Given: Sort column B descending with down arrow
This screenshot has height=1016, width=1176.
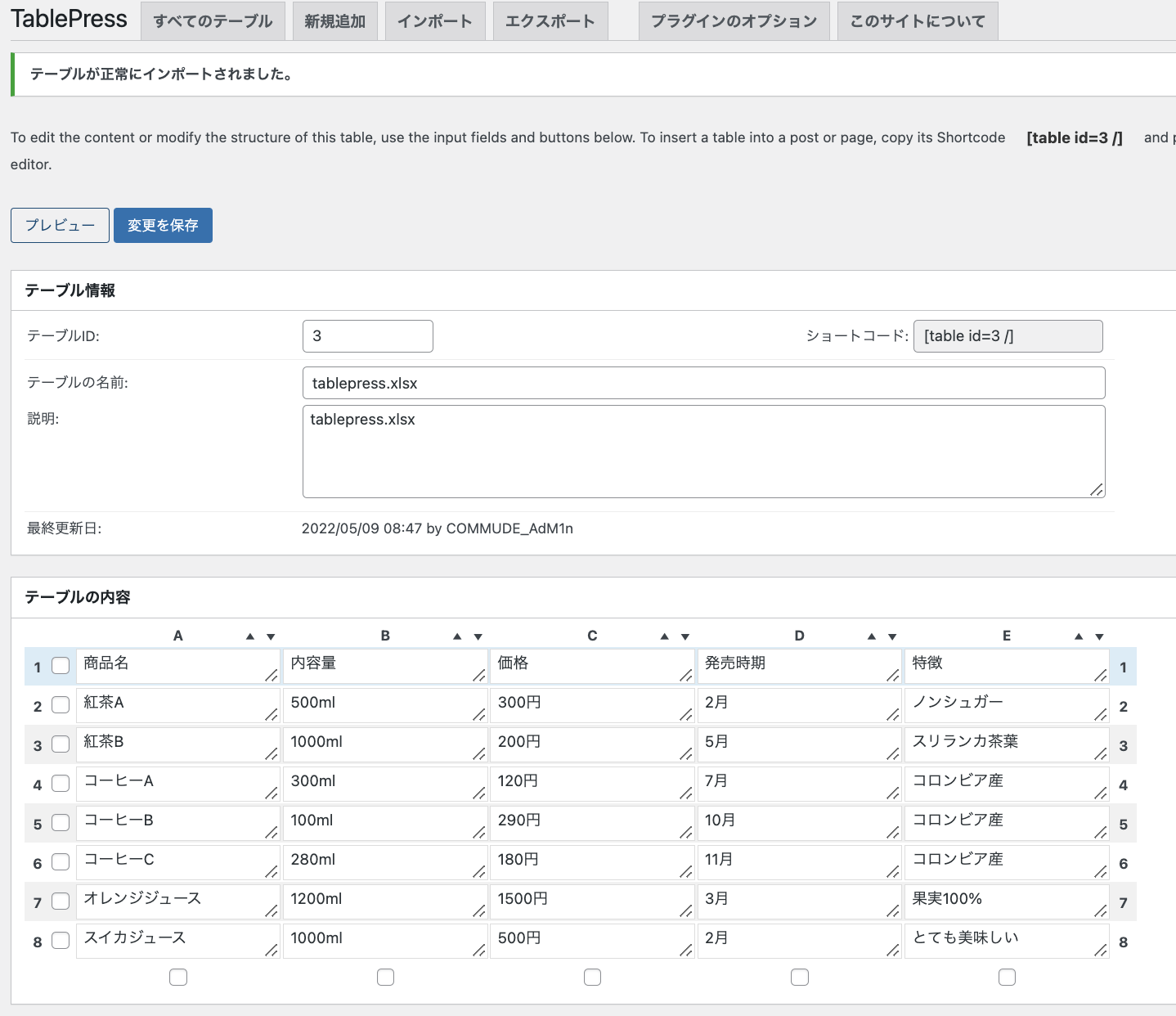Looking at the screenshot, I should pos(478,636).
